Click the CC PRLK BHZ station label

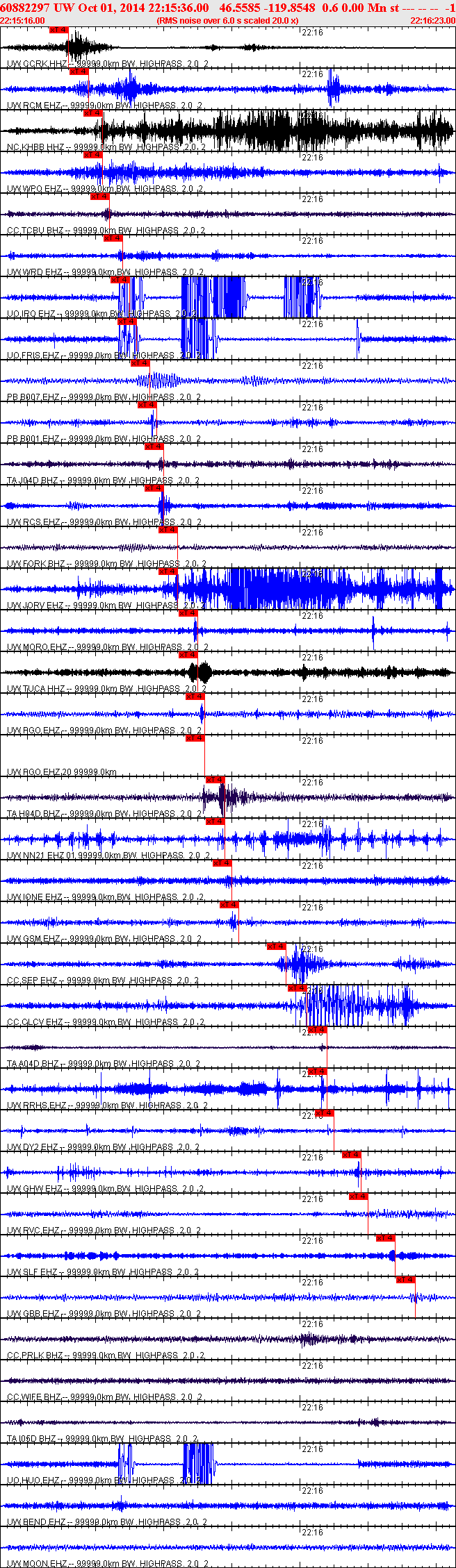pyautogui.click(x=106, y=1356)
